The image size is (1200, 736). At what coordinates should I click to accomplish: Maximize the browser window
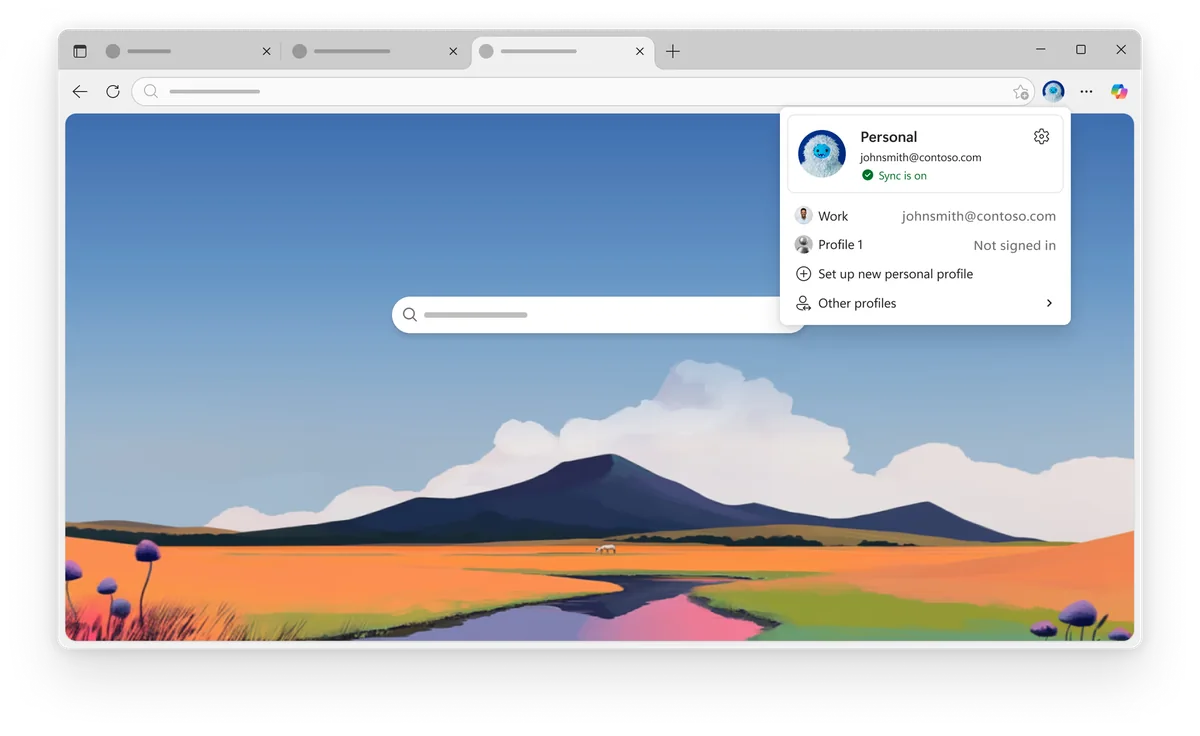[x=1081, y=50]
